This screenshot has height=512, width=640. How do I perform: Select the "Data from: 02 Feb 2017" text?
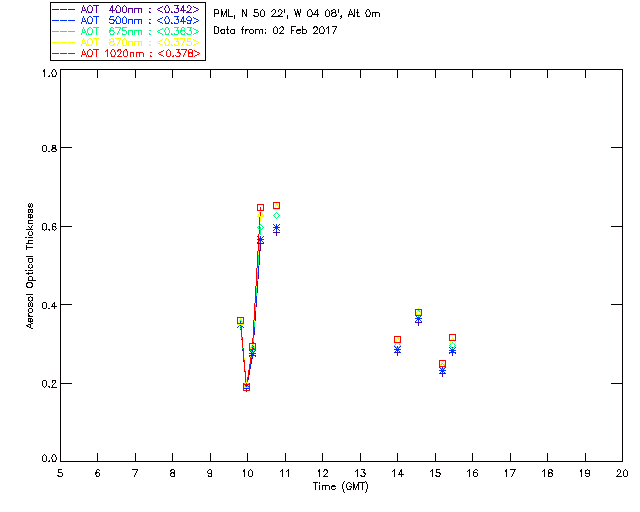[275, 30]
